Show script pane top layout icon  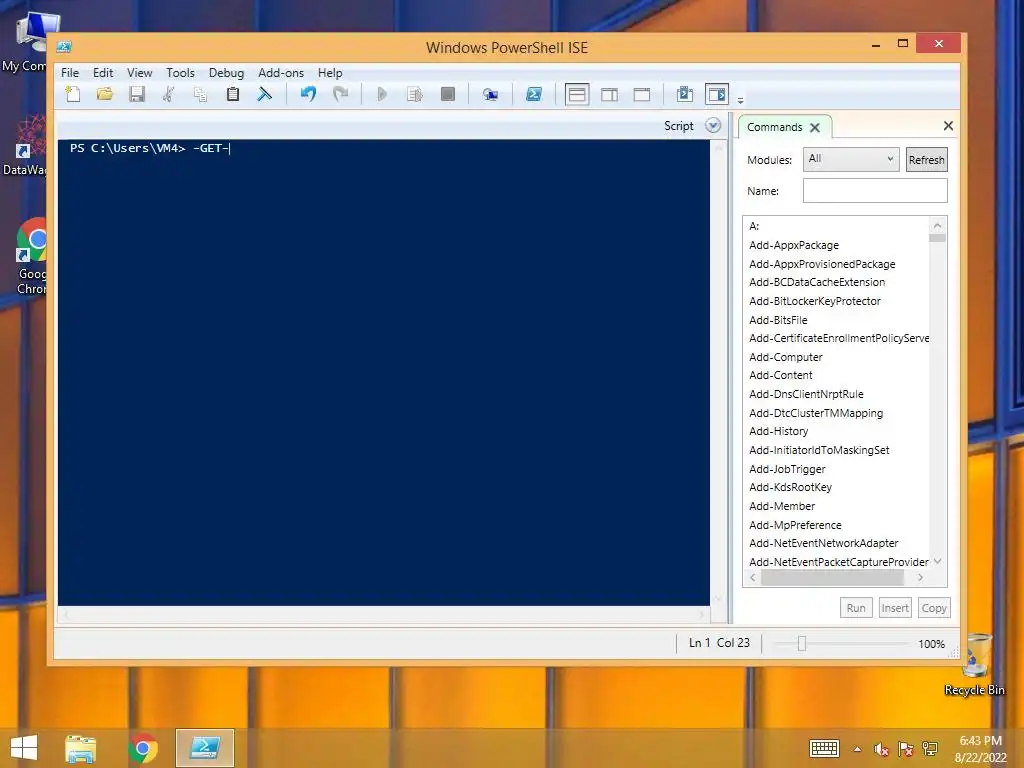click(x=577, y=95)
